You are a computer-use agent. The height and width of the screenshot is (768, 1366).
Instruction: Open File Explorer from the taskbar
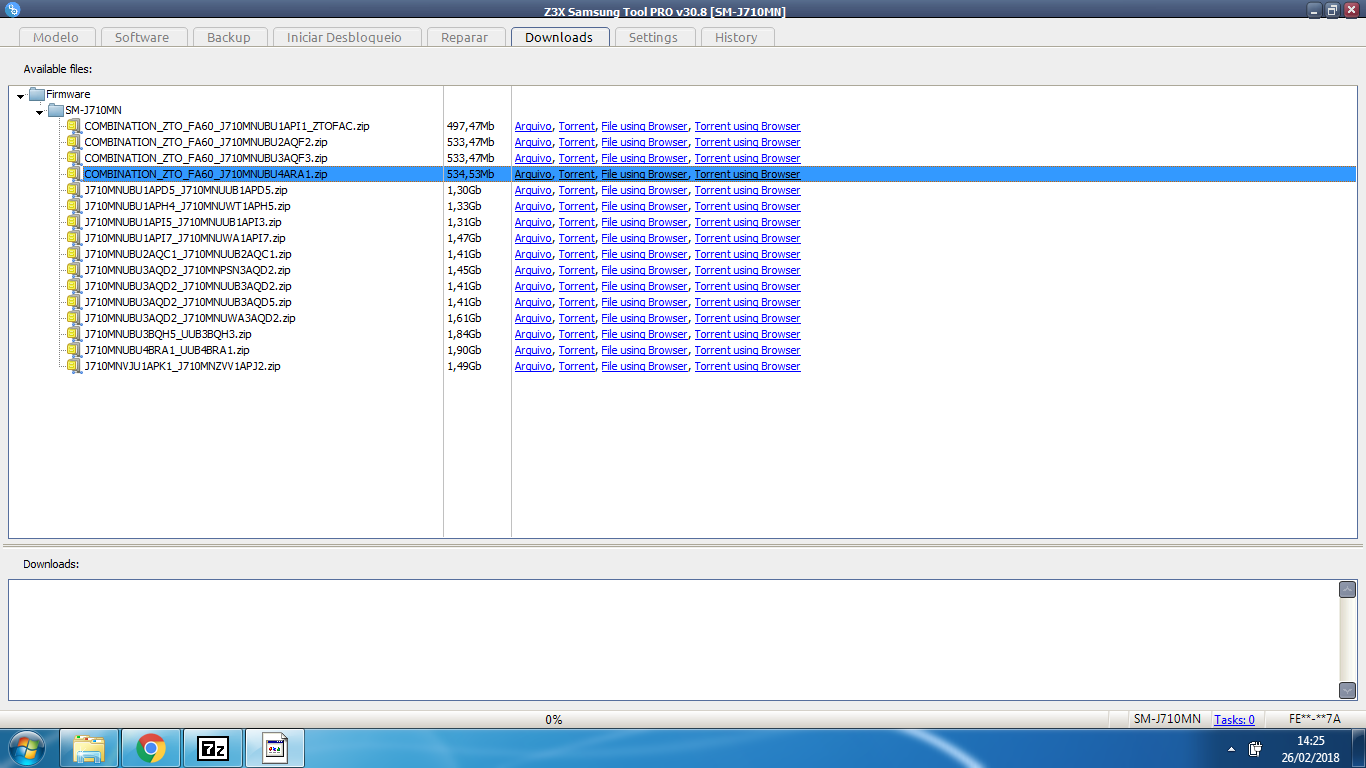point(89,748)
